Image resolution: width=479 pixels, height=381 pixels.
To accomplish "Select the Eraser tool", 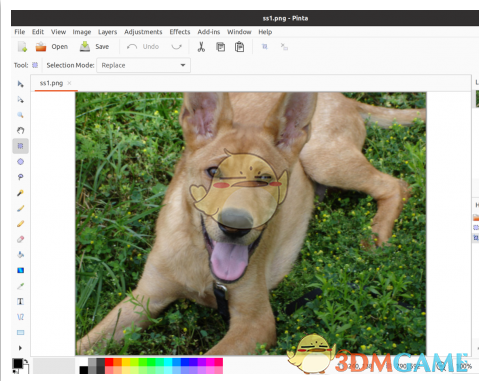I will coord(20,239).
